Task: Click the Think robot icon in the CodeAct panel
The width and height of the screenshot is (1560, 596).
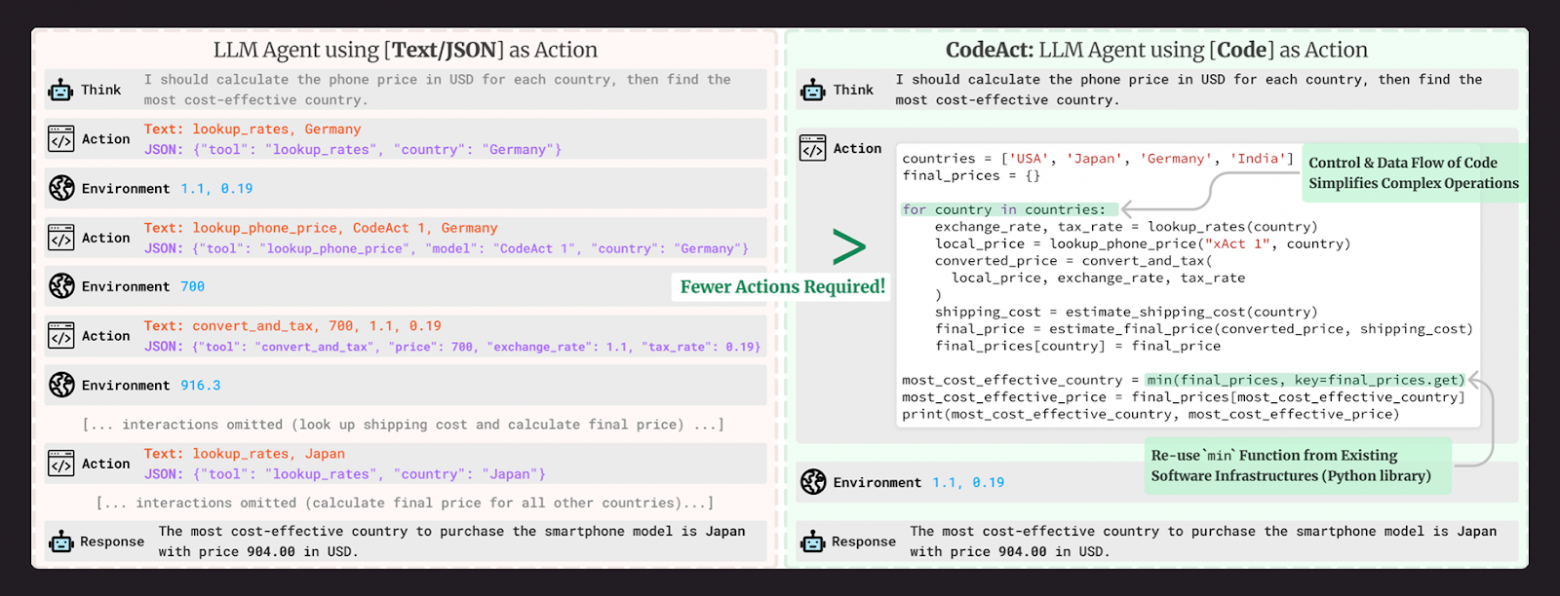Action: (813, 90)
